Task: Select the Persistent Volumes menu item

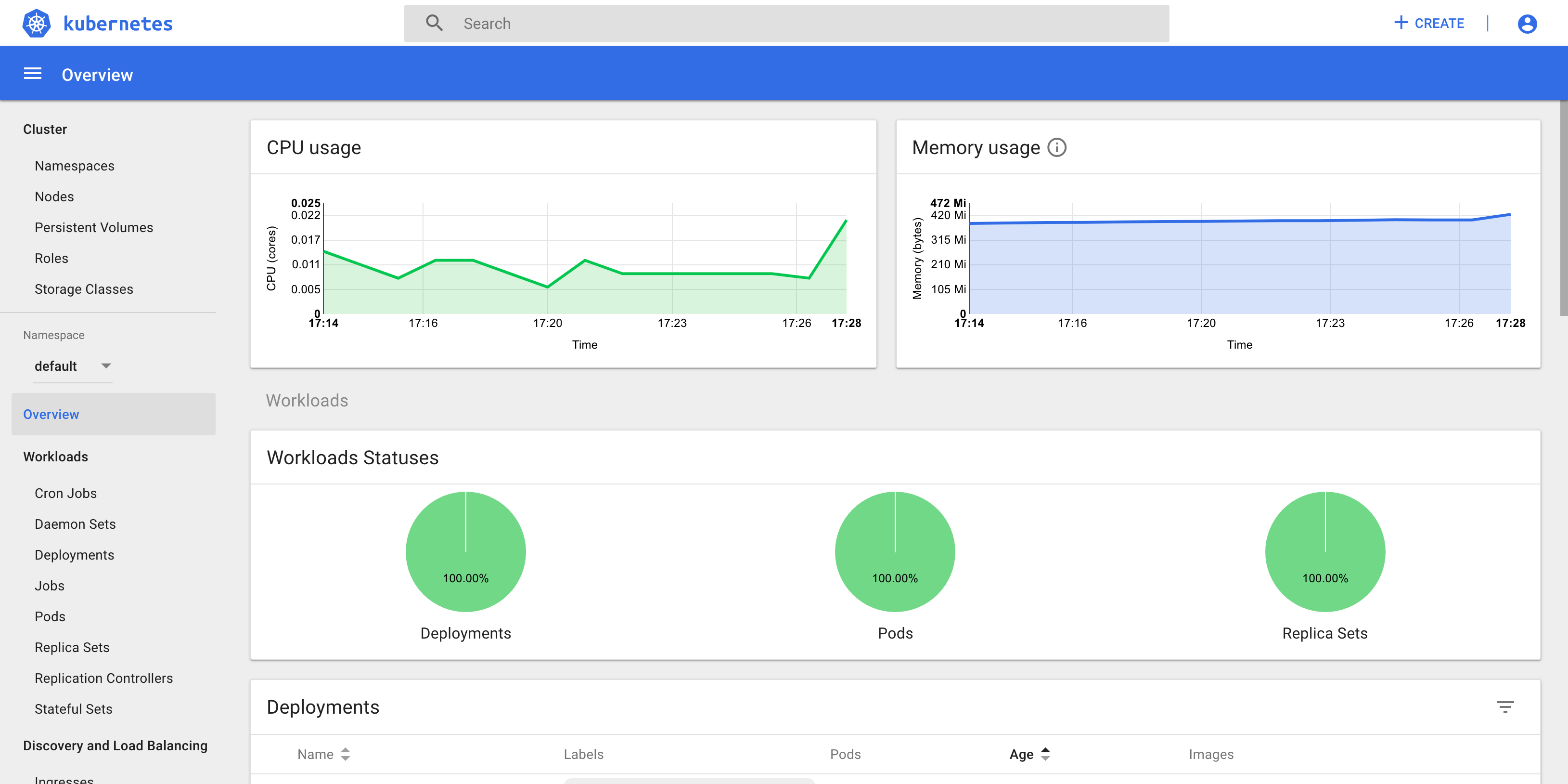Action: (x=94, y=227)
